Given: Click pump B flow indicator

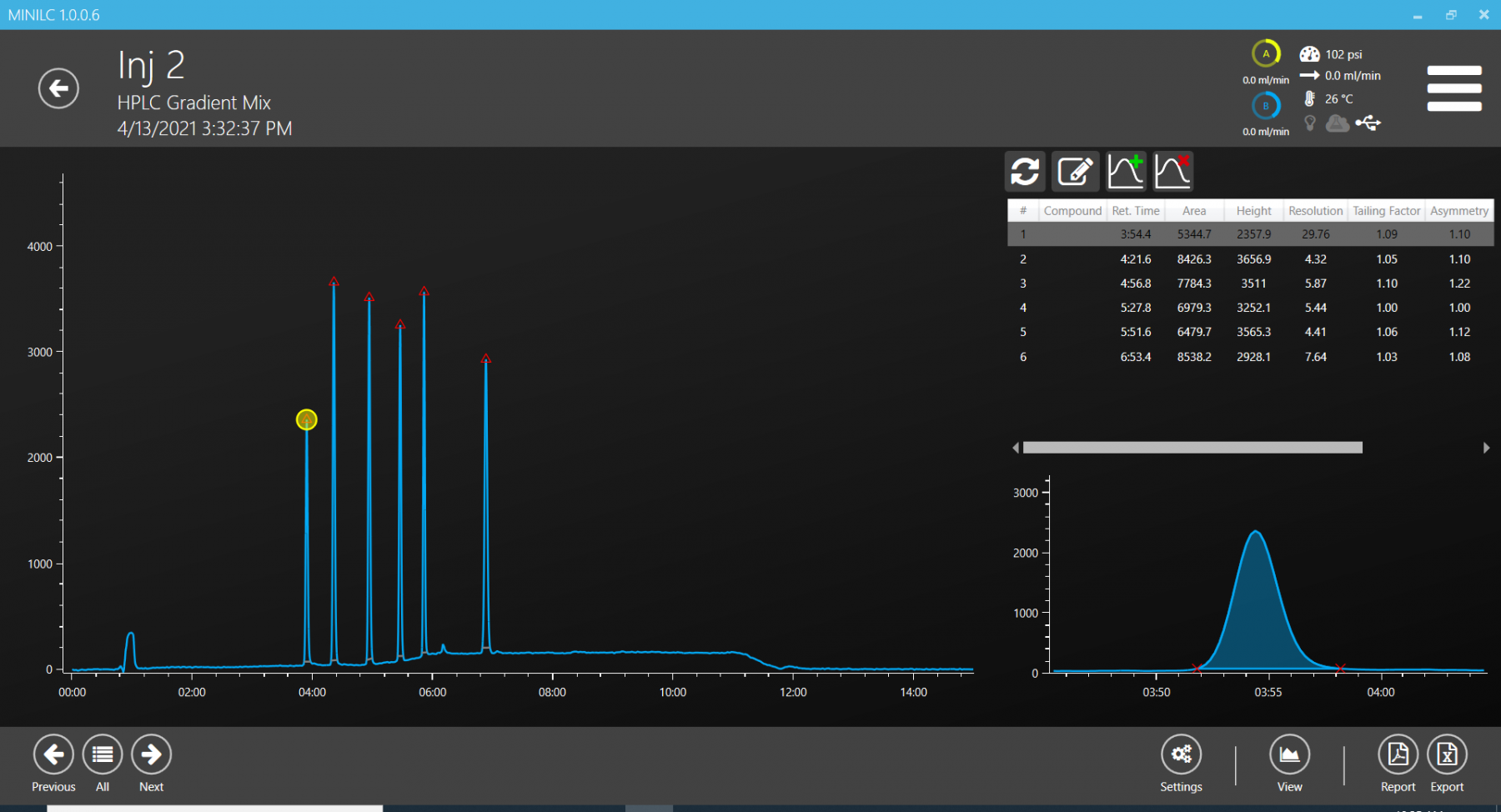Looking at the screenshot, I should (1266, 106).
